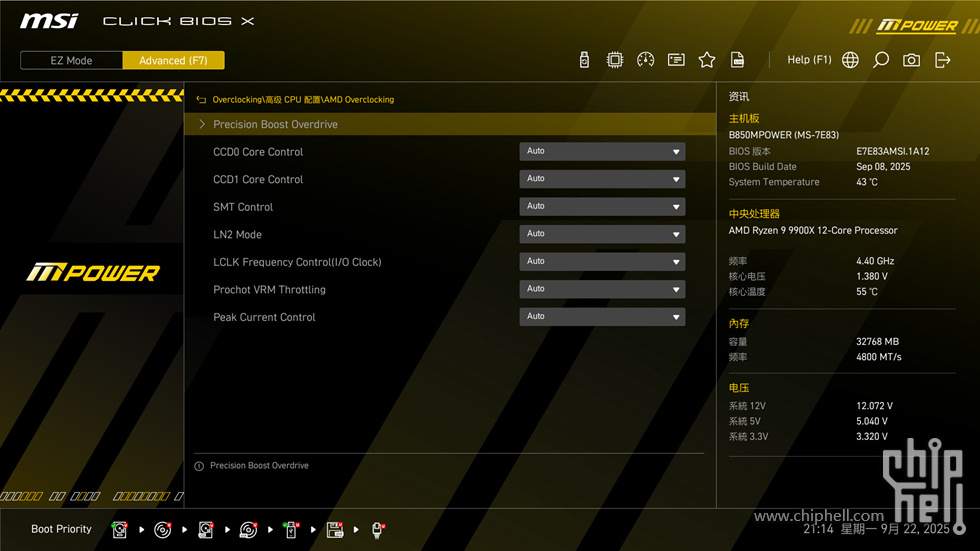Click BIOS build date Sep 08, 2025

tap(883, 167)
